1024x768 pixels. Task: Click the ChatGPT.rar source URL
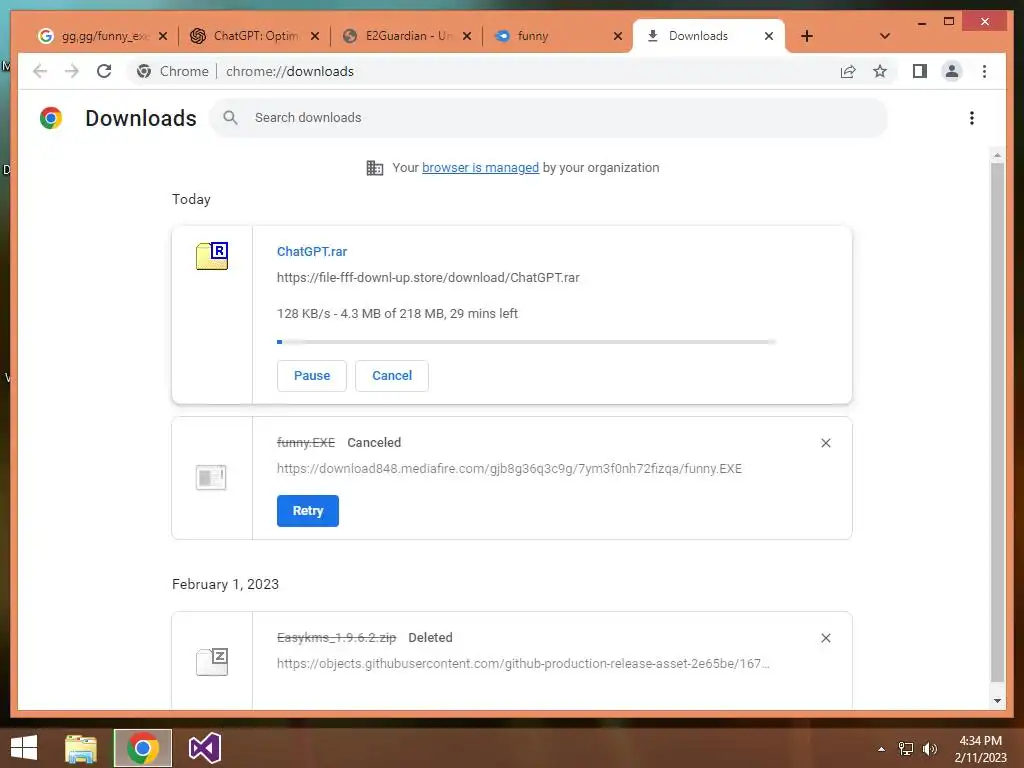click(x=428, y=278)
